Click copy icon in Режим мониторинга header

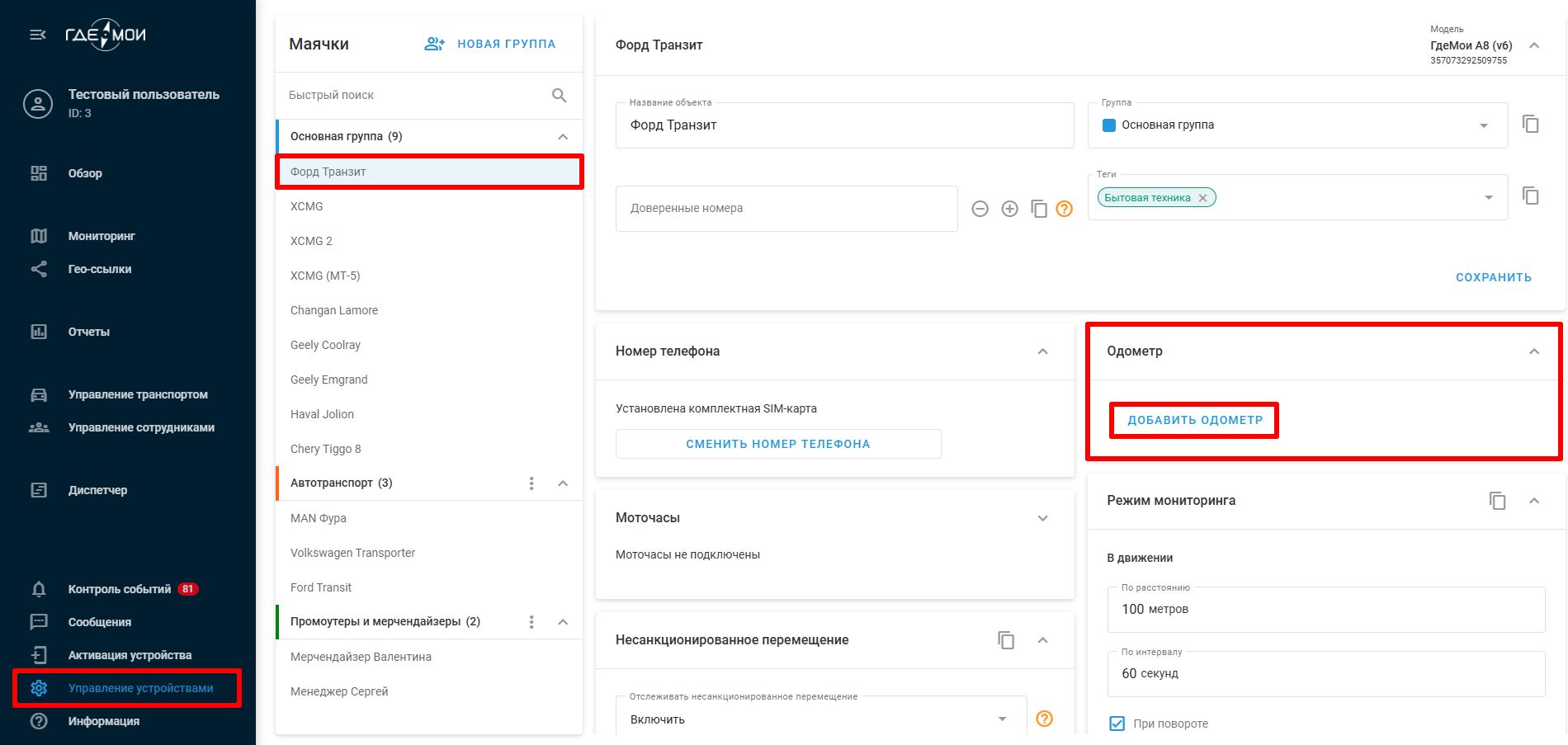(1497, 501)
